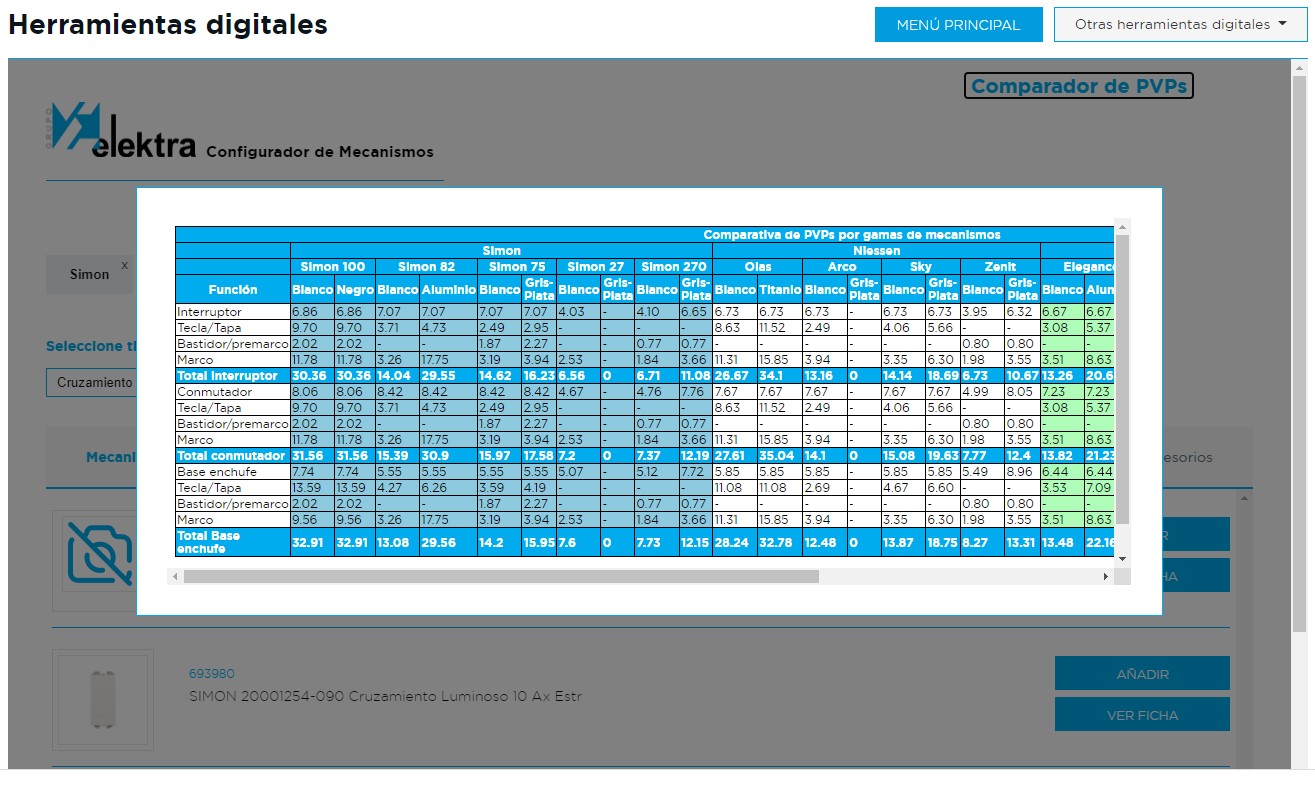Select the Simon 75 column header
This screenshot has height=788, width=1315.
[x=516, y=267]
